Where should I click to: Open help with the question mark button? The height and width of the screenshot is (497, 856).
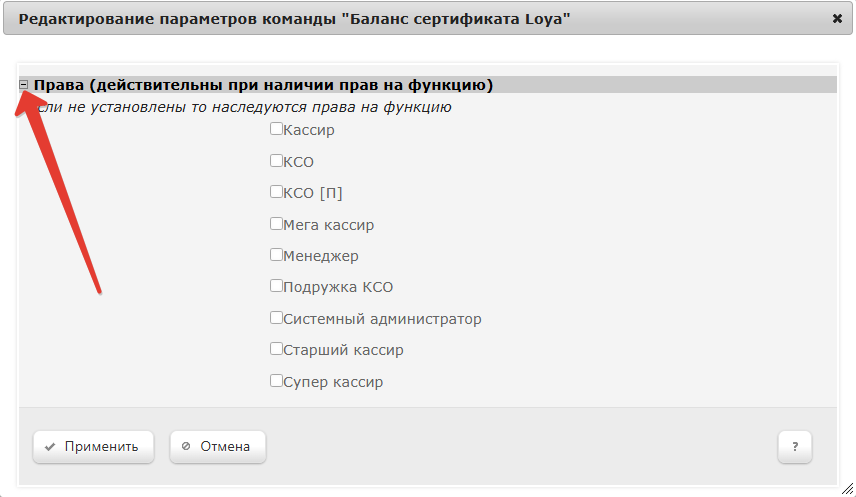795,447
